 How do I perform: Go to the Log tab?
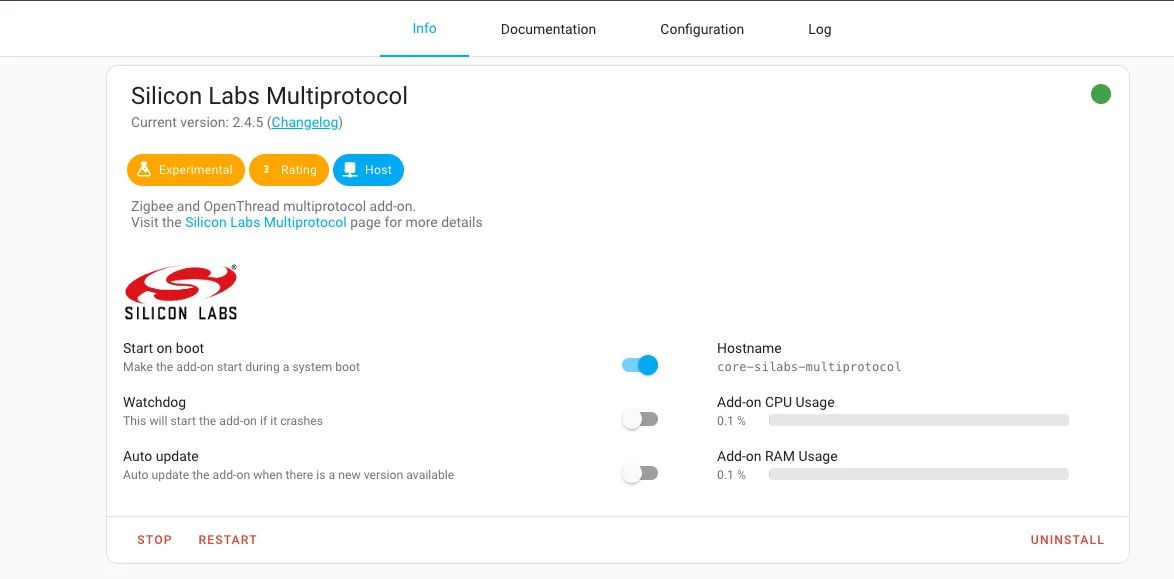pos(819,29)
